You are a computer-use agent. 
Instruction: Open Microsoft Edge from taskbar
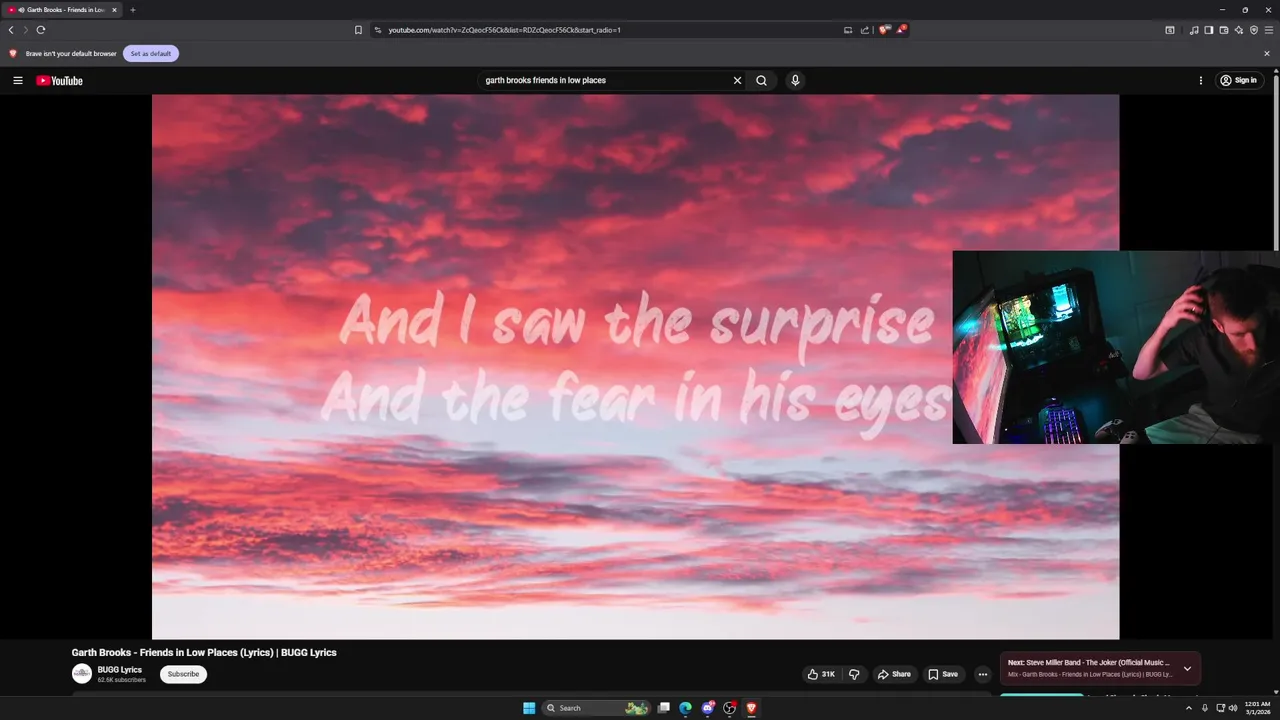685,708
